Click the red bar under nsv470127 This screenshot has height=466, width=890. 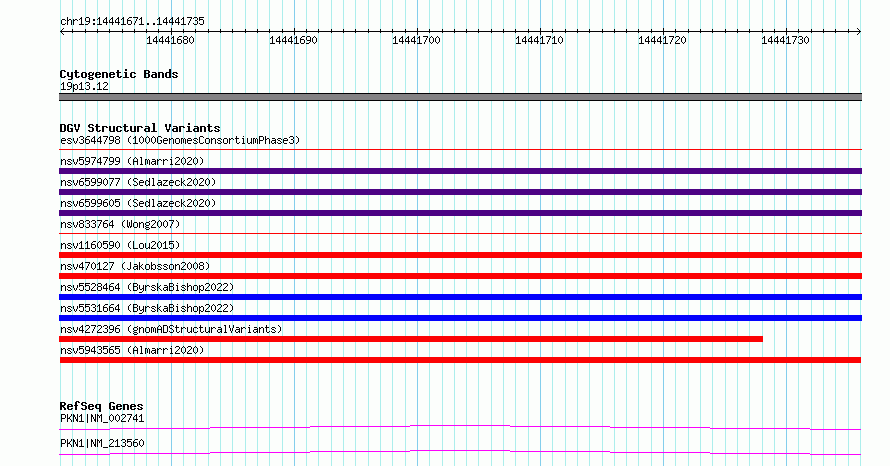[460, 276]
